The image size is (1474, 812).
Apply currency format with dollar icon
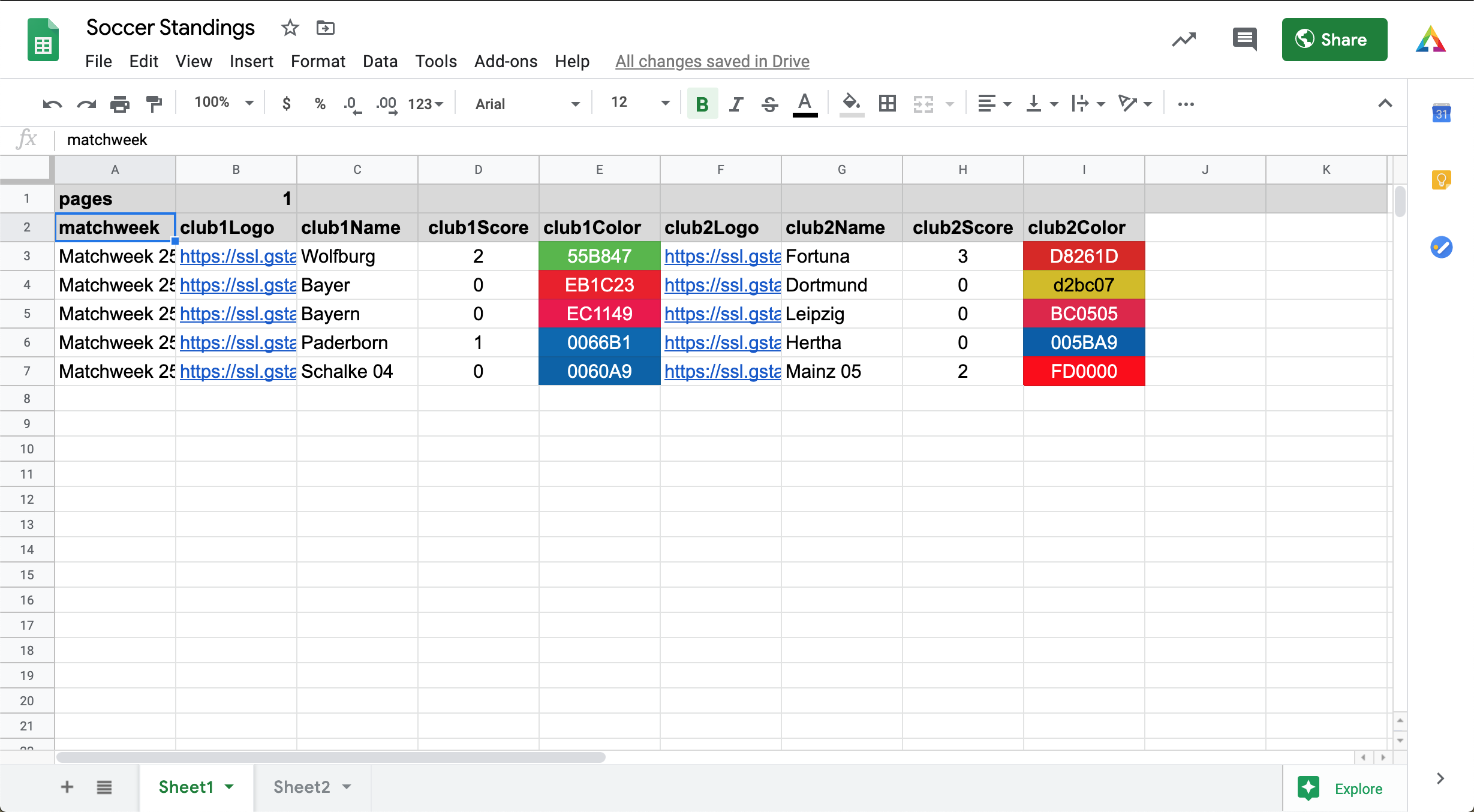(x=287, y=104)
